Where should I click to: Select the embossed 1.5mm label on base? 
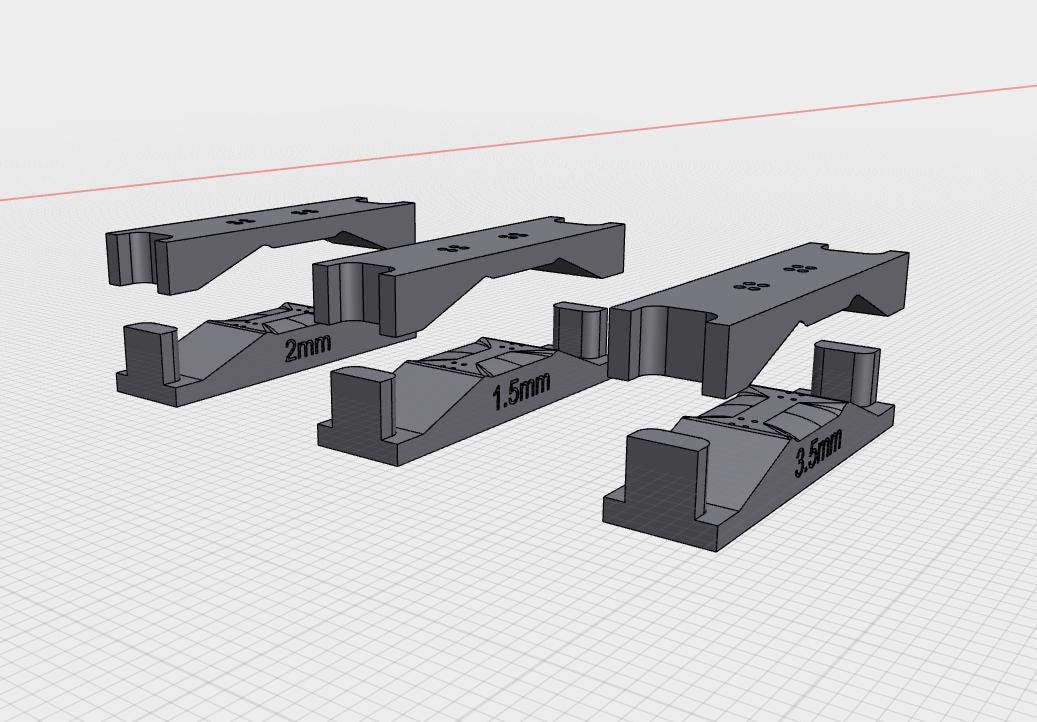[x=521, y=392]
